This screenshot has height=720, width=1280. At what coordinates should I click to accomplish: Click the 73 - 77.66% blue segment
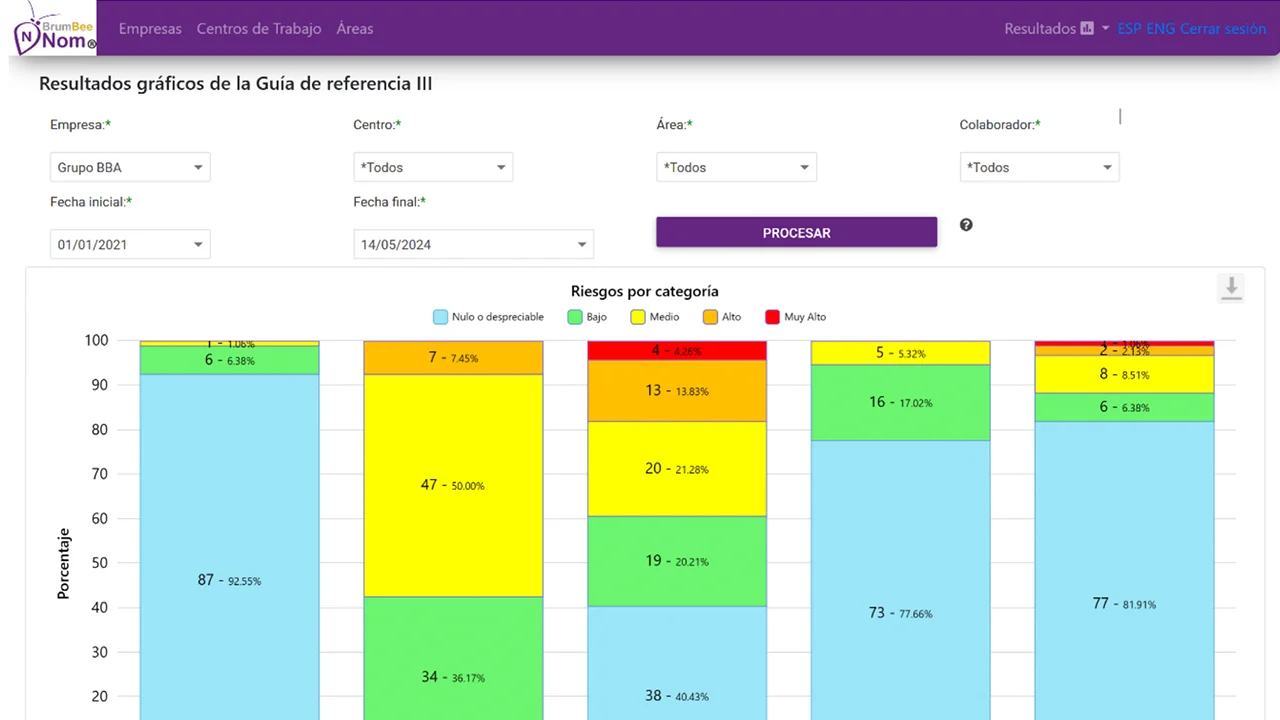pyautogui.click(x=900, y=580)
